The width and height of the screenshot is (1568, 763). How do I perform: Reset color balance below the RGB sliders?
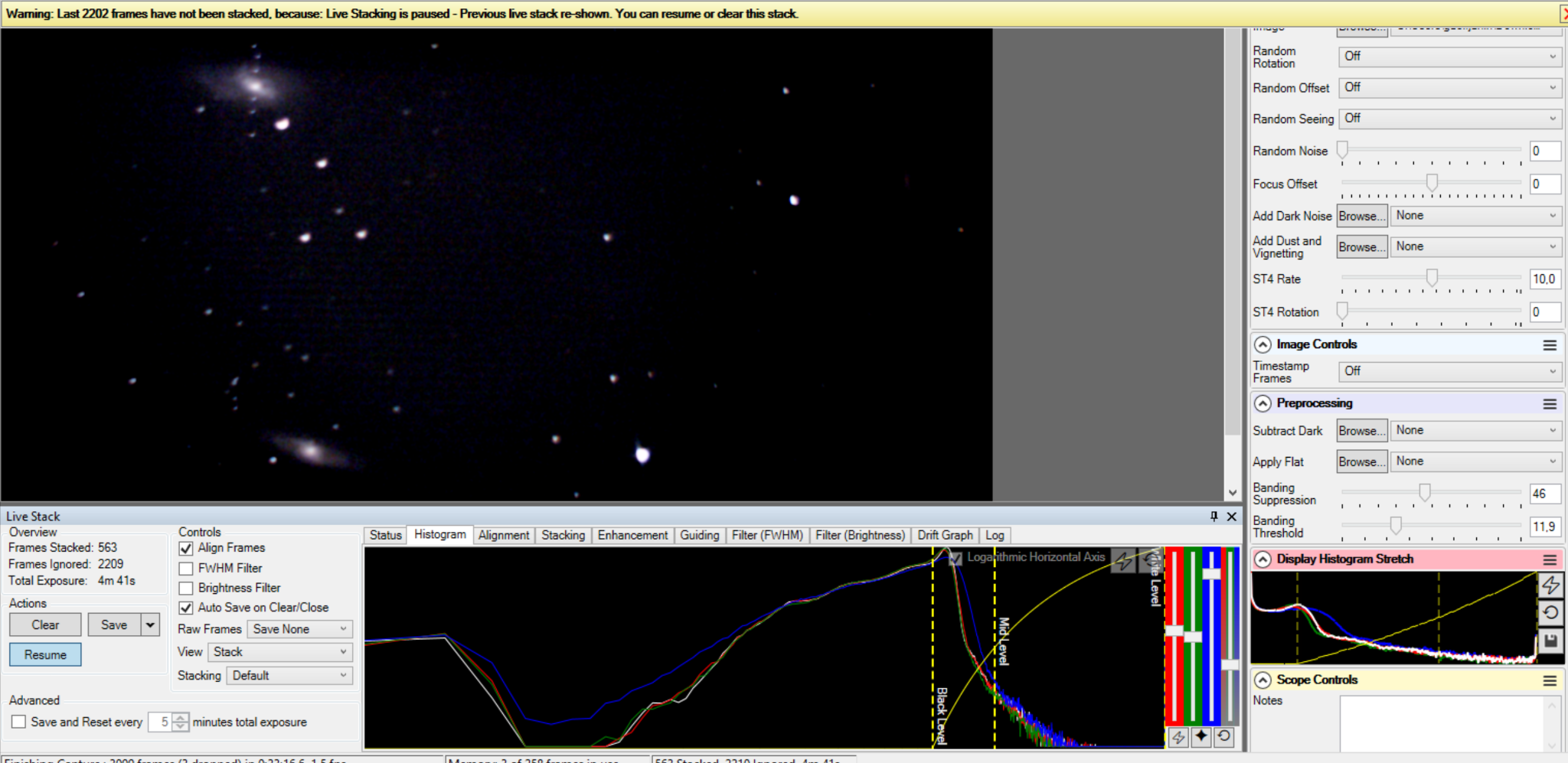[1224, 737]
